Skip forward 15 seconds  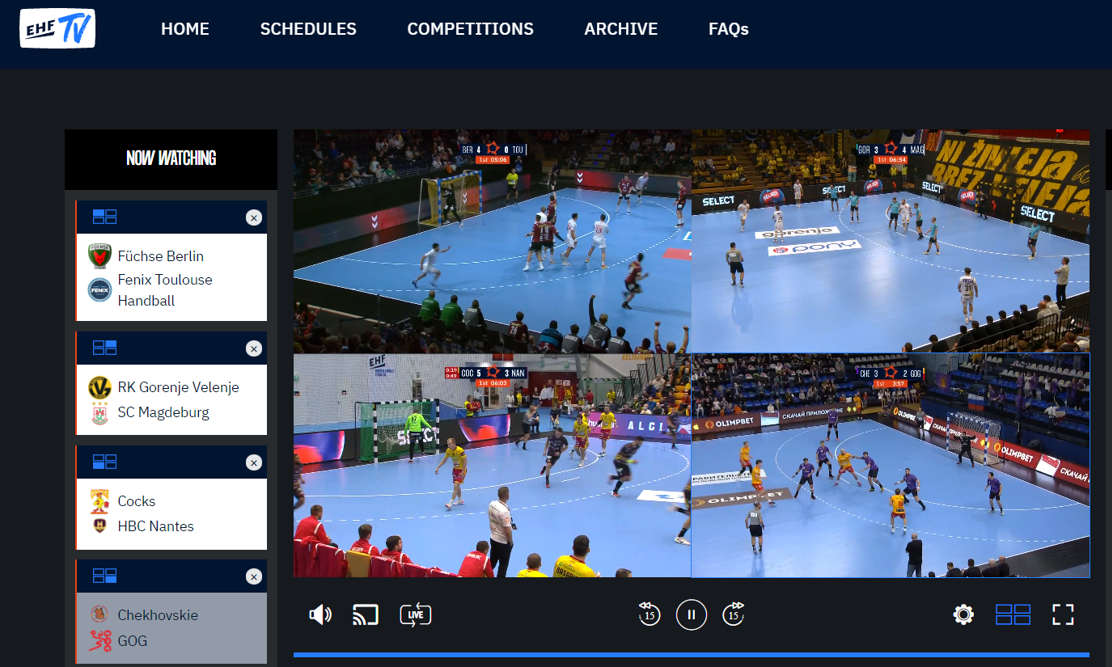(733, 614)
